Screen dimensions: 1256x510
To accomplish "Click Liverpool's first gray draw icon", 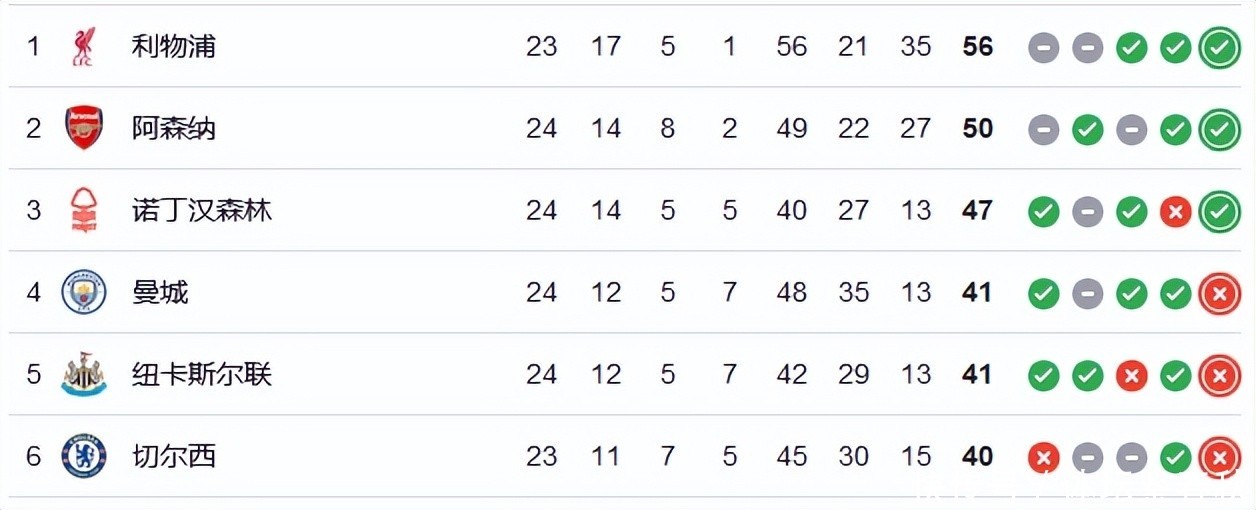I will 1043,47.
